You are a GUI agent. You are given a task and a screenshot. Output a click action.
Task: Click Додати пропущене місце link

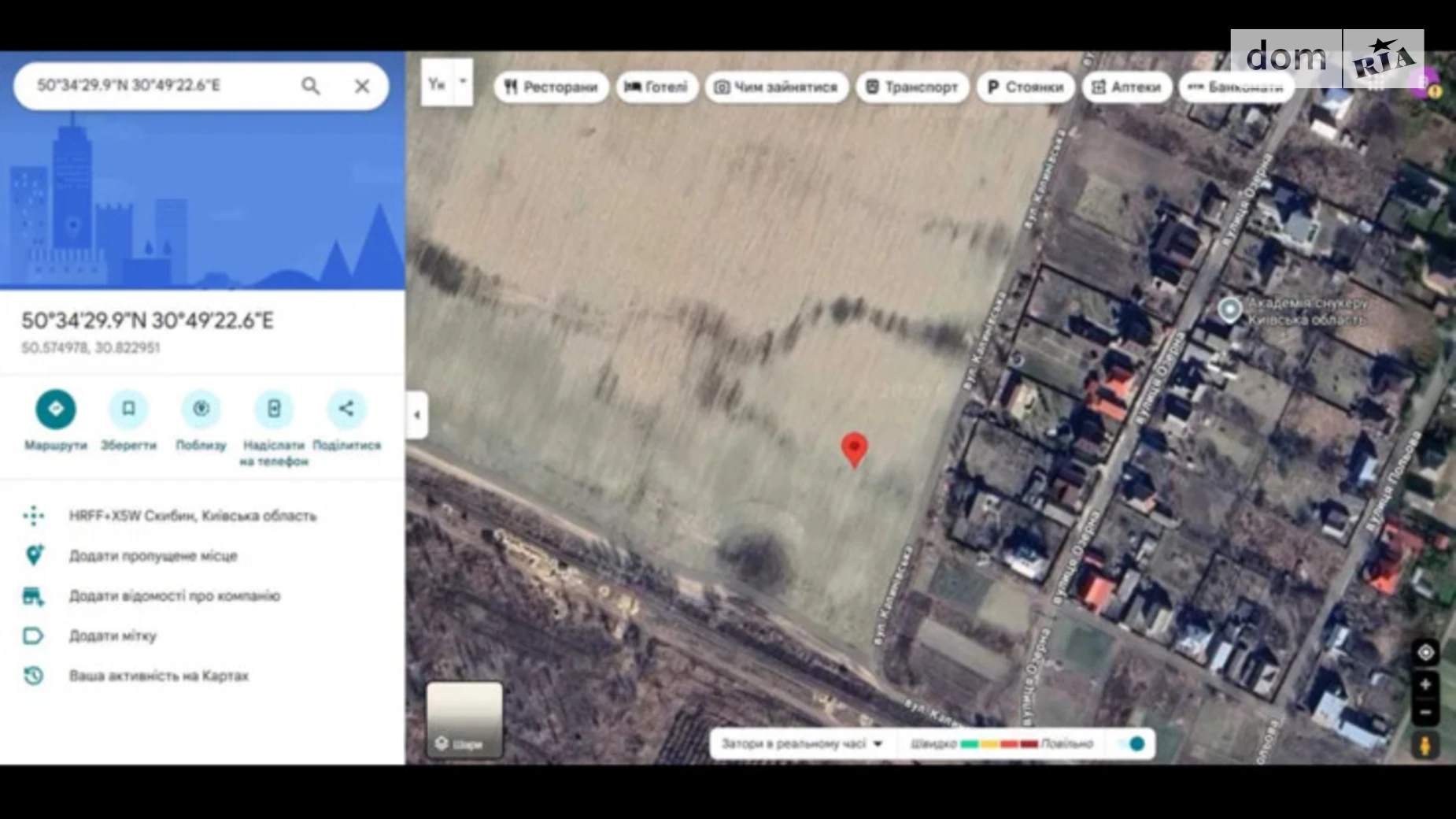click(x=153, y=556)
